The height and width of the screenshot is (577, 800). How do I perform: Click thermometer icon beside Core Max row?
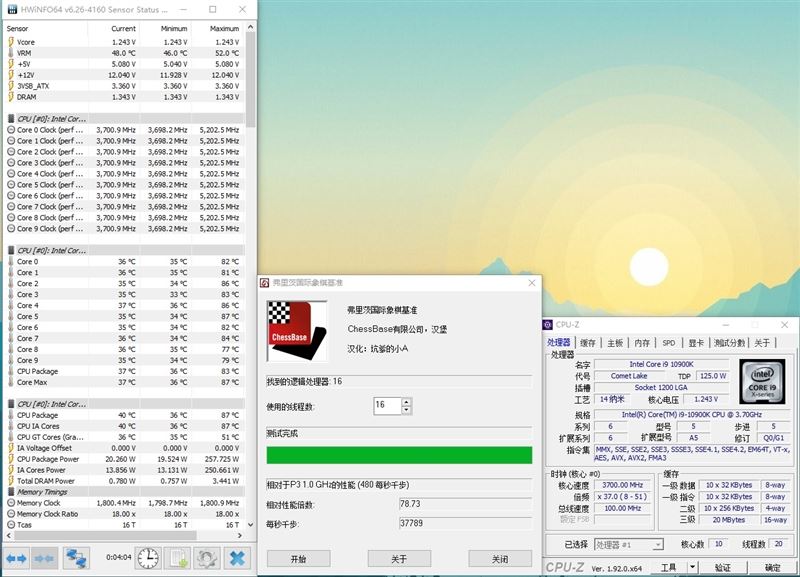[x=11, y=382]
